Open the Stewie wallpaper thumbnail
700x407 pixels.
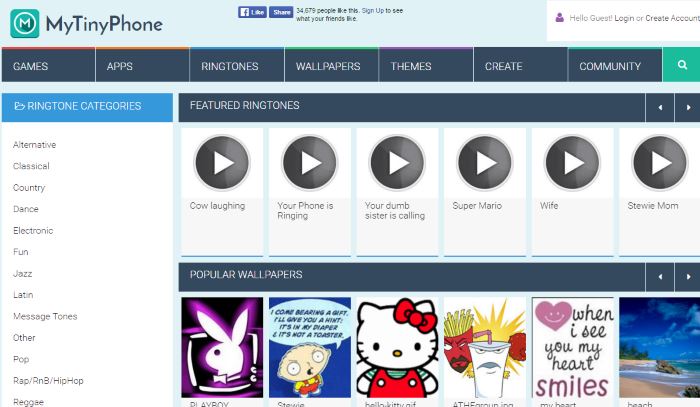click(310, 348)
